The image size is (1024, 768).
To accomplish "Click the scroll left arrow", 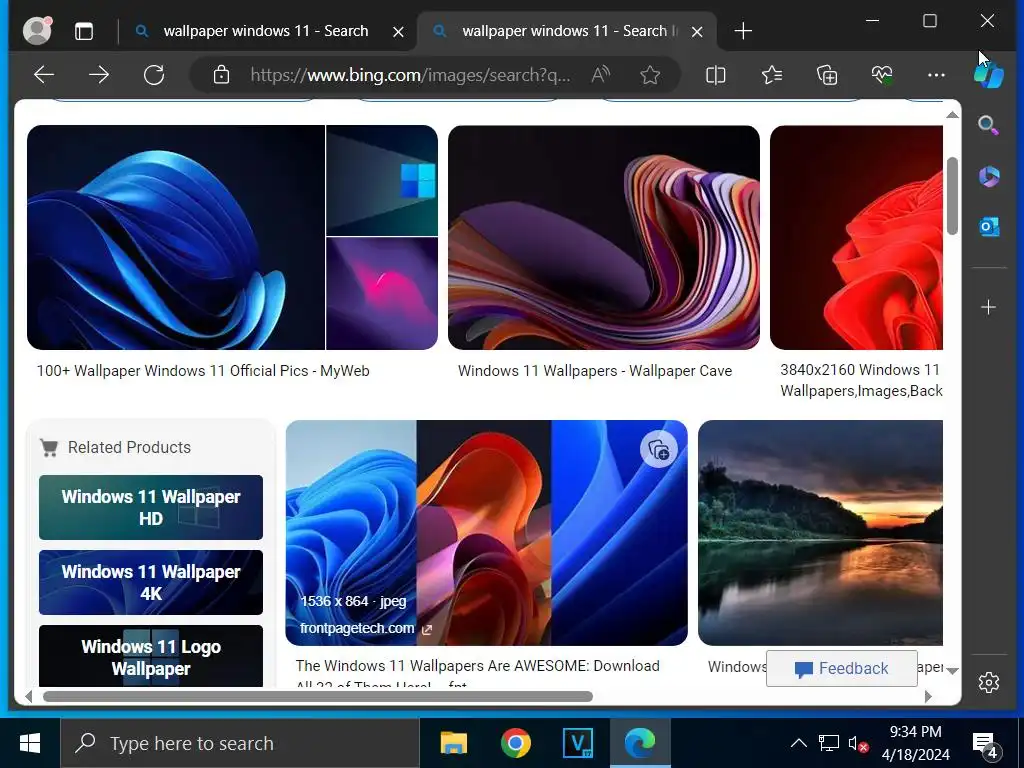I will click(x=29, y=697).
